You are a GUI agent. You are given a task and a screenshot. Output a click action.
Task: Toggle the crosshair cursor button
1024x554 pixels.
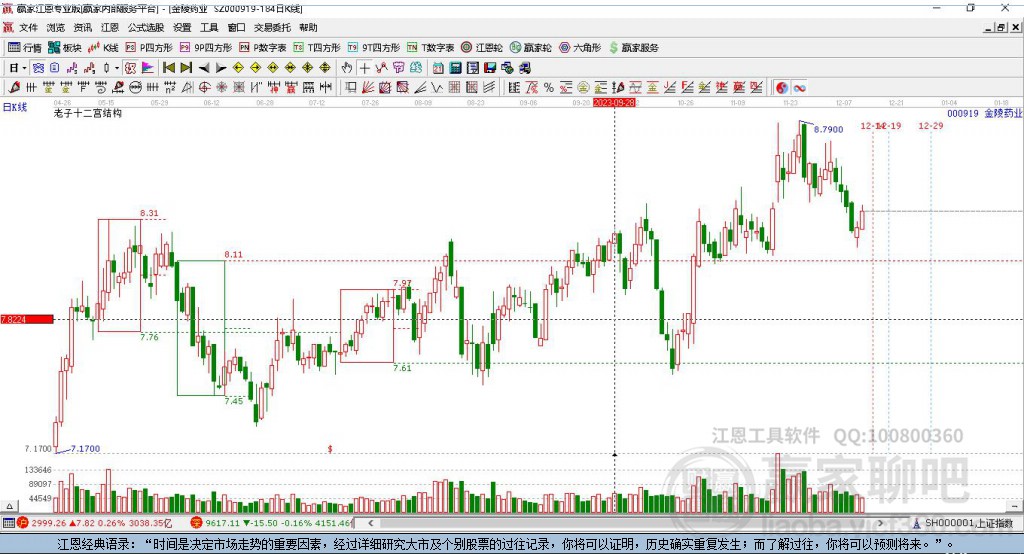pos(364,68)
